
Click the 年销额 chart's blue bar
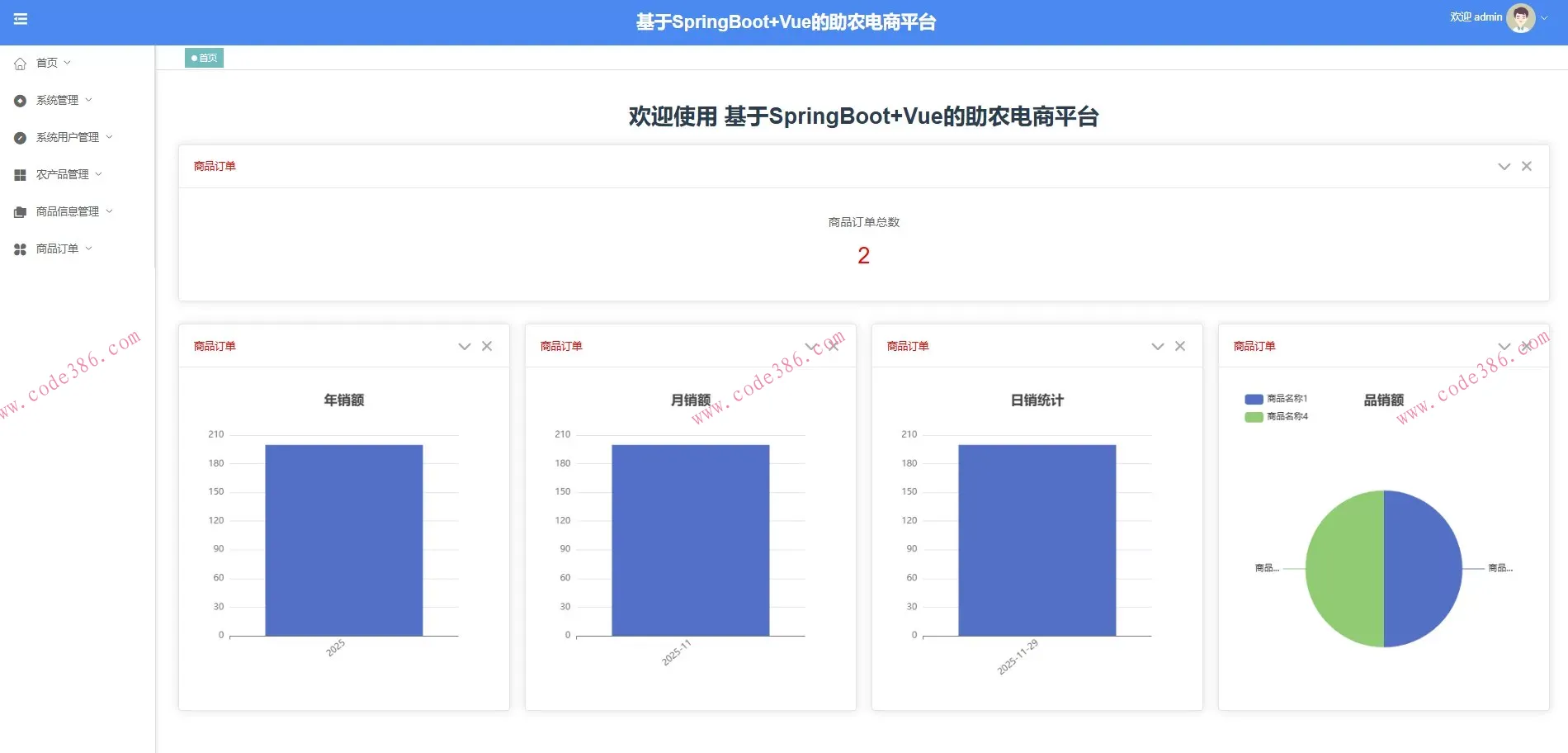click(343, 540)
